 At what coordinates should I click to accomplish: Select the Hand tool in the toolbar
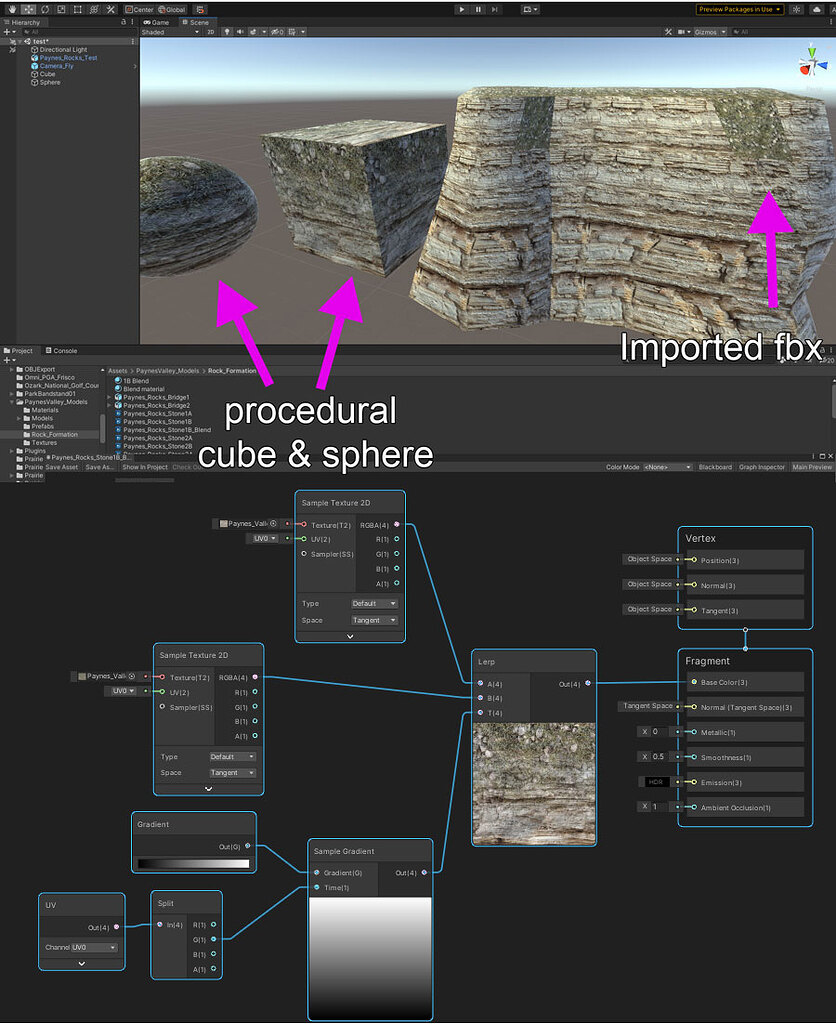tap(11, 8)
